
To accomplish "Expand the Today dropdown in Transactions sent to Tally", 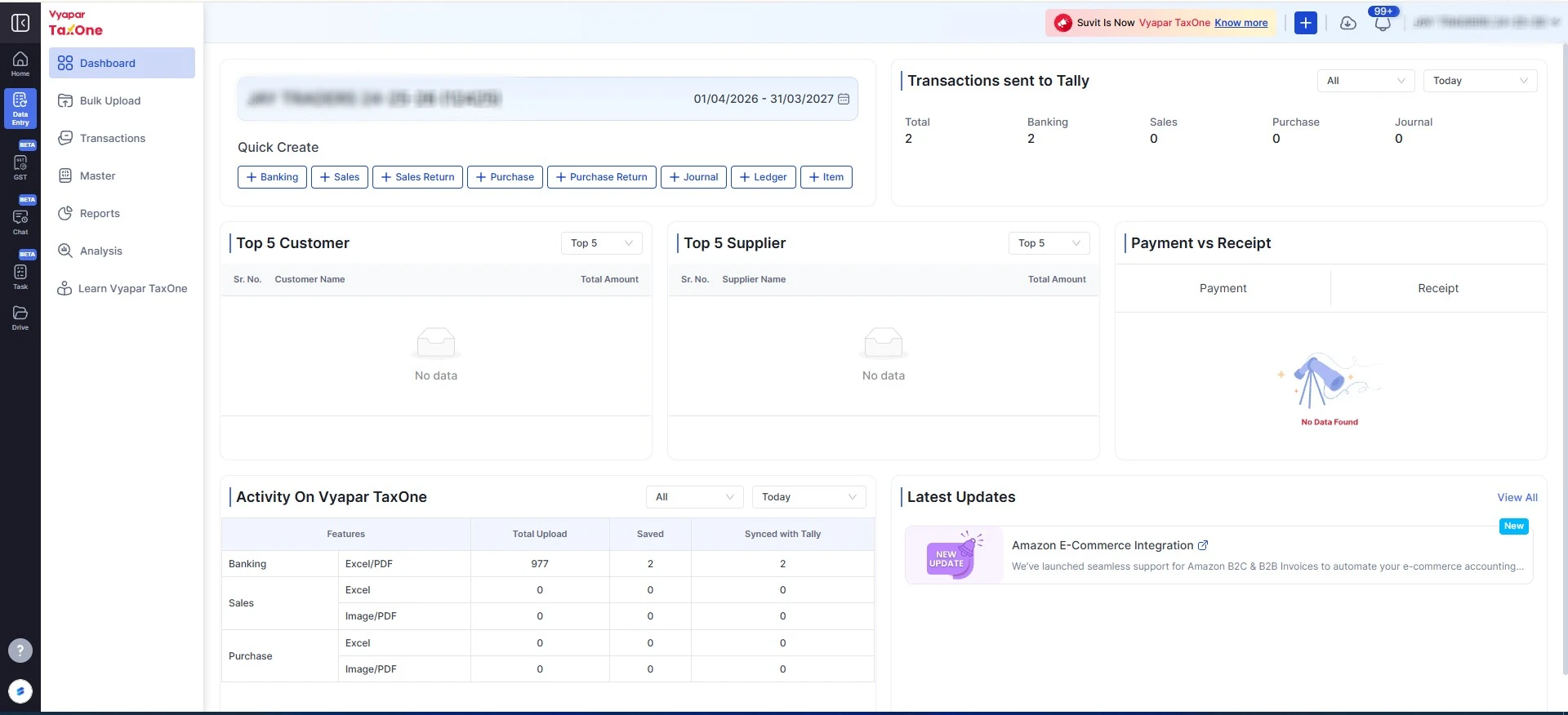I will 1480,81.
